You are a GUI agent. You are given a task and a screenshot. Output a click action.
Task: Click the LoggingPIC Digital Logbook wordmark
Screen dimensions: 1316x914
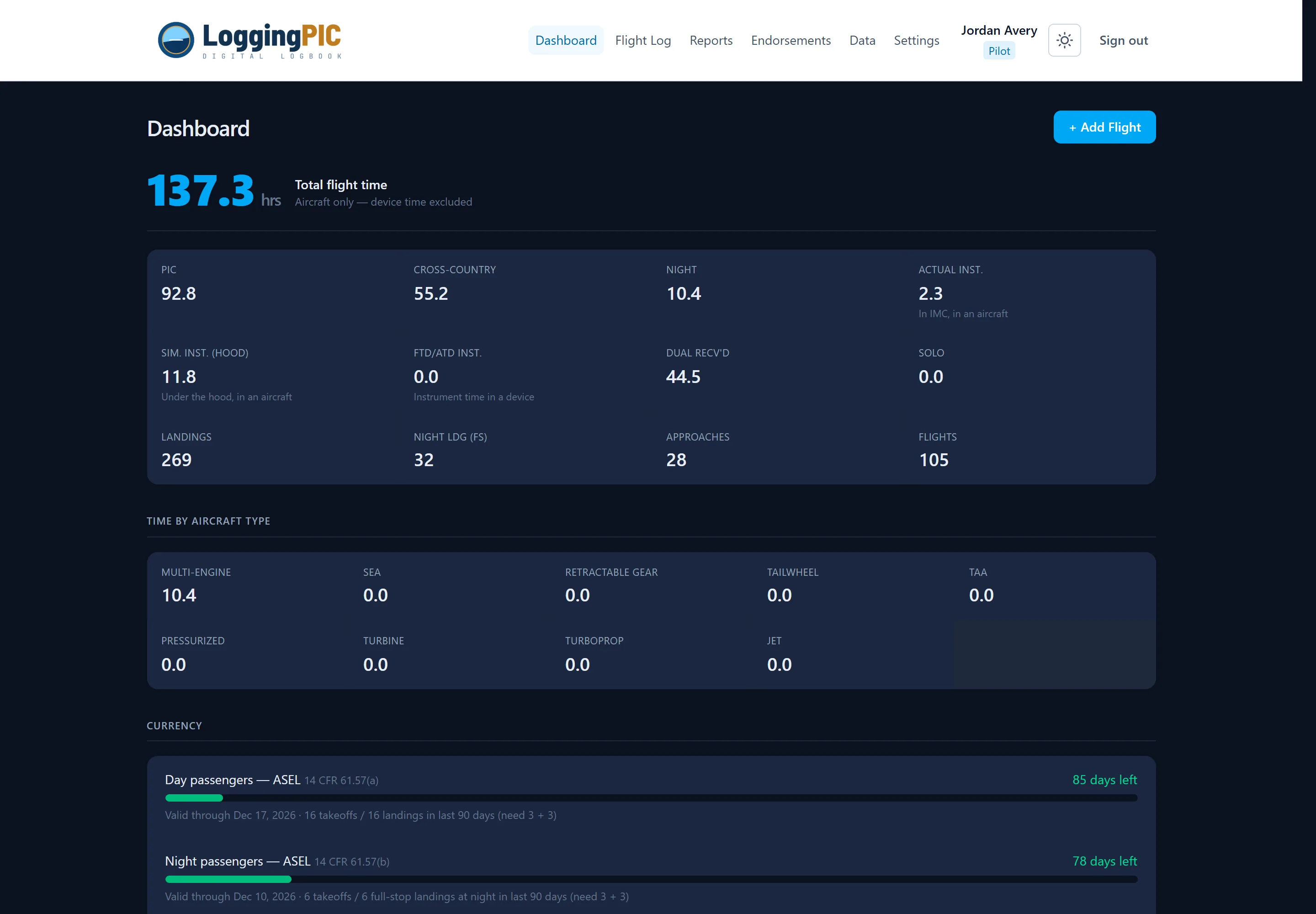coord(271,41)
